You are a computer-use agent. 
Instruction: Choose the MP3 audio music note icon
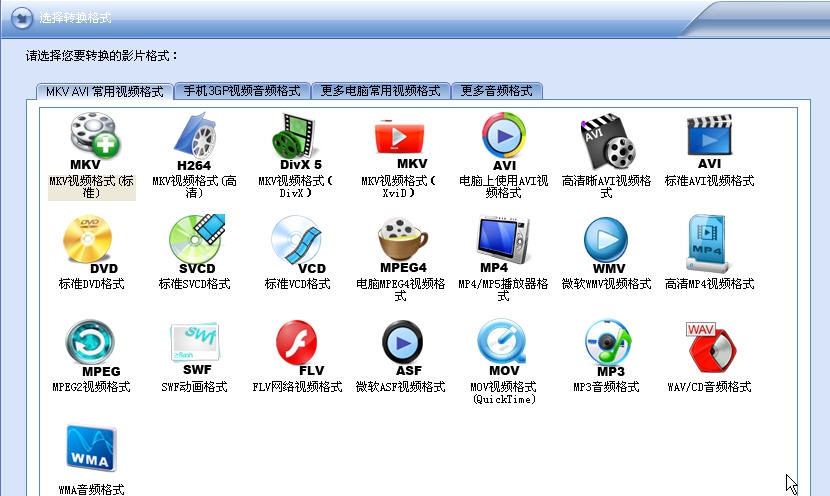[x=608, y=347]
